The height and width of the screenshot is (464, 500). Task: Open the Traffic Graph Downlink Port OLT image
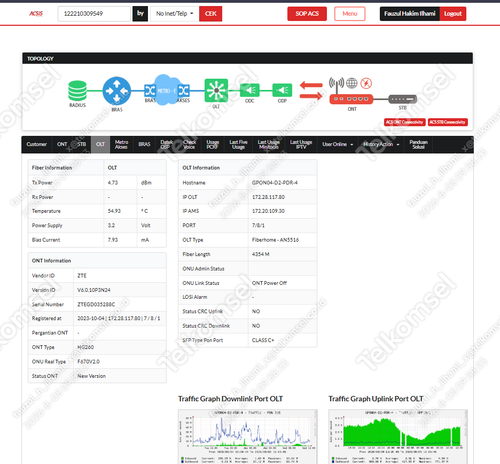point(248,437)
